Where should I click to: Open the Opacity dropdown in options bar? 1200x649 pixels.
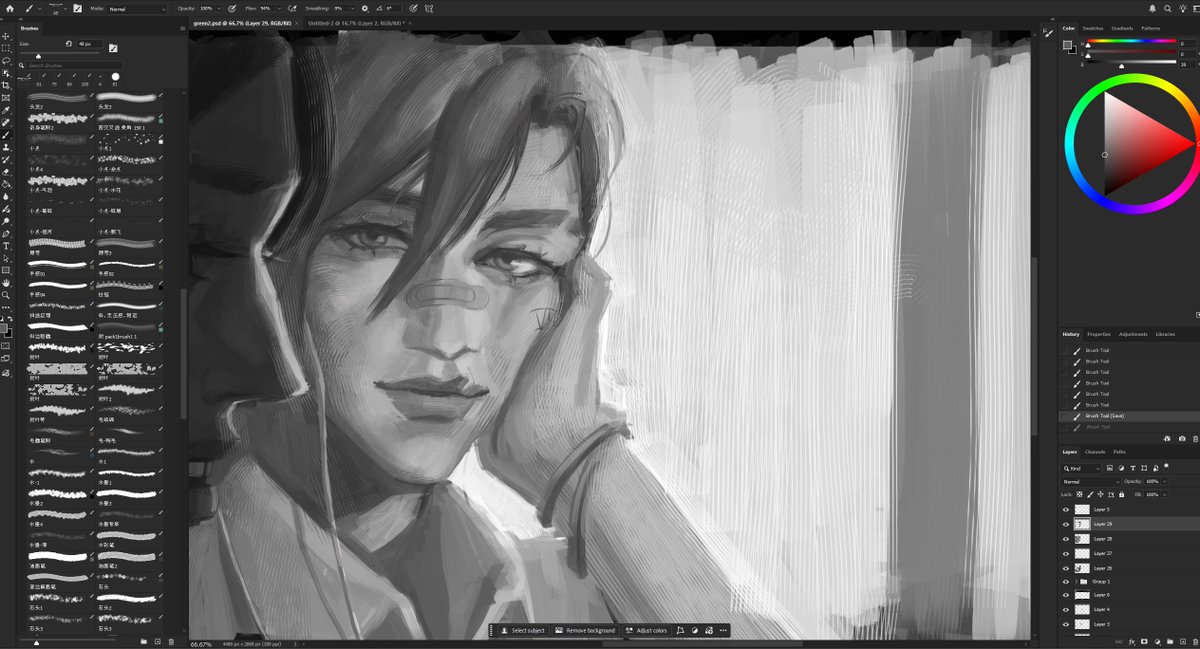coord(219,8)
